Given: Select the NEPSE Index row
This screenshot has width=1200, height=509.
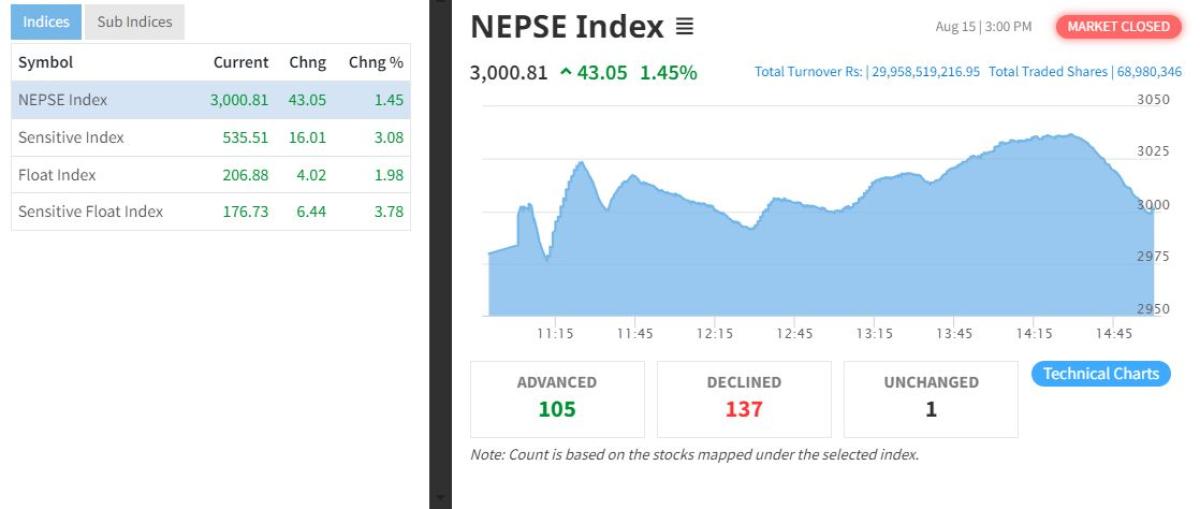Looking at the screenshot, I should [x=210, y=100].
